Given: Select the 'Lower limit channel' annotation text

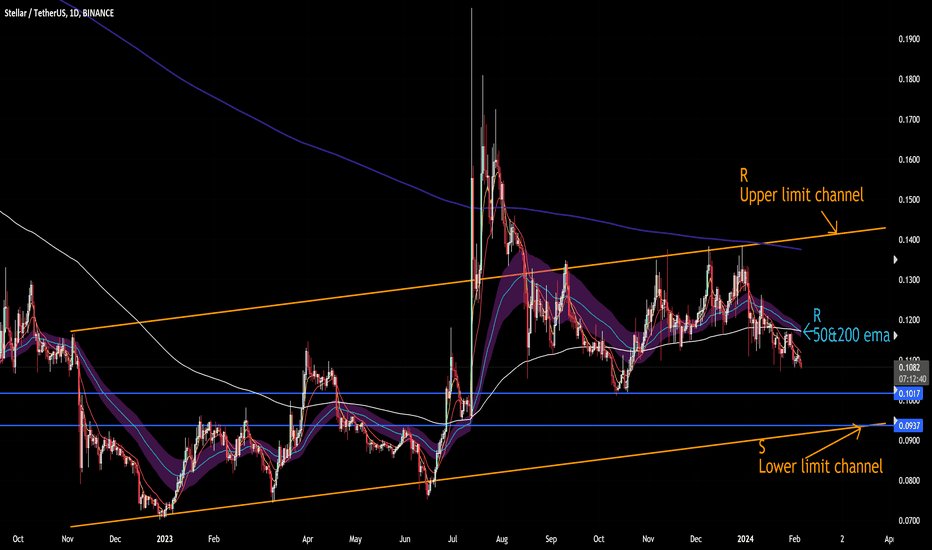Looking at the screenshot, I should coord(820,466).
